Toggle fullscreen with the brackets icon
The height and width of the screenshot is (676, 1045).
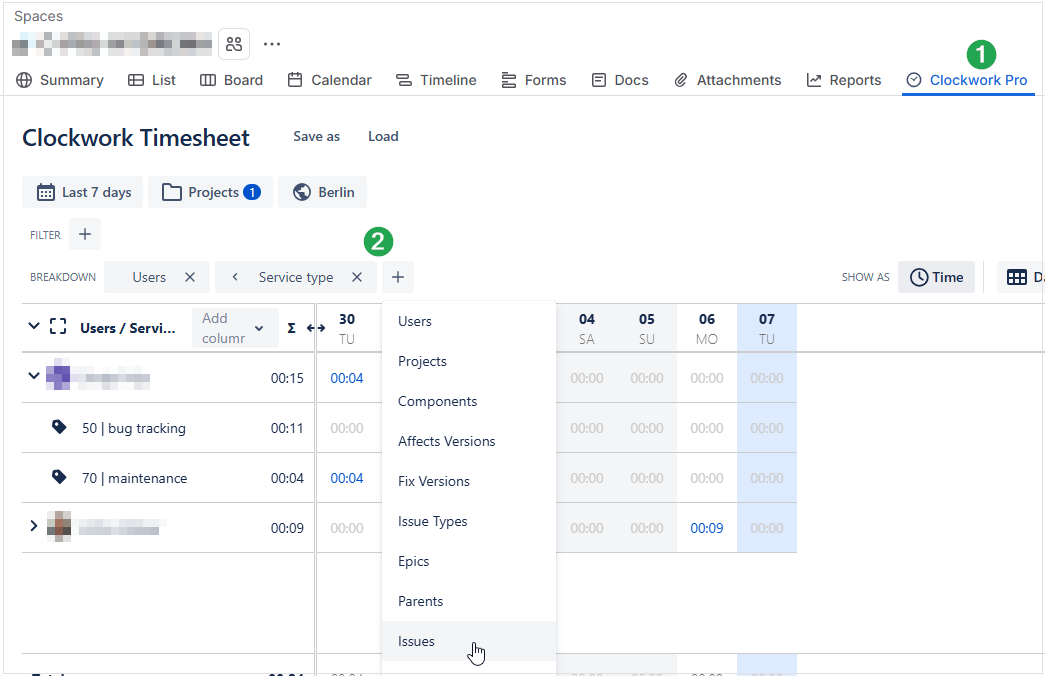click(58, 327)
